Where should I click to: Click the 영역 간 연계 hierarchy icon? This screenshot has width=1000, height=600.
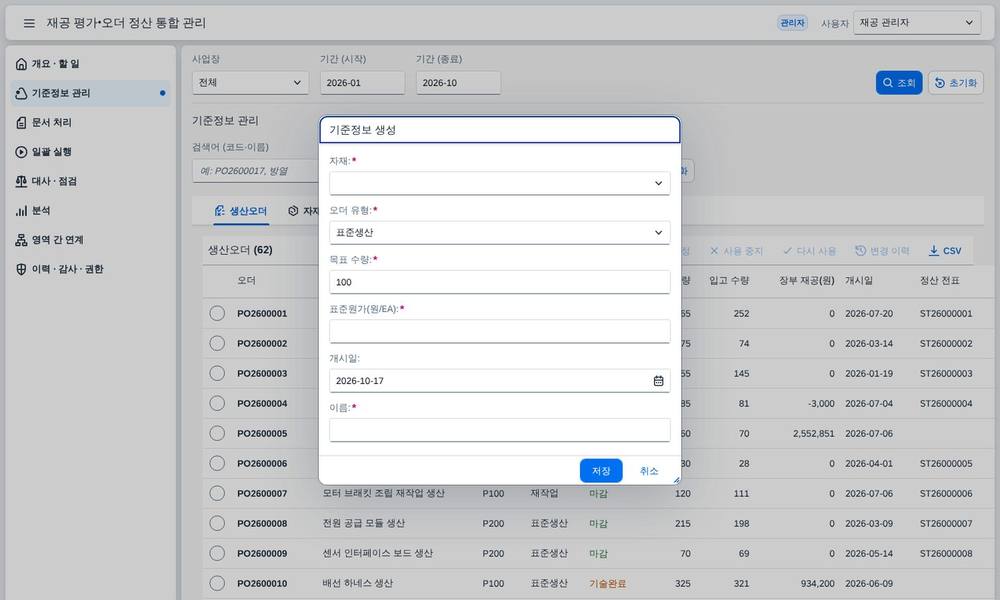(21, 240)
